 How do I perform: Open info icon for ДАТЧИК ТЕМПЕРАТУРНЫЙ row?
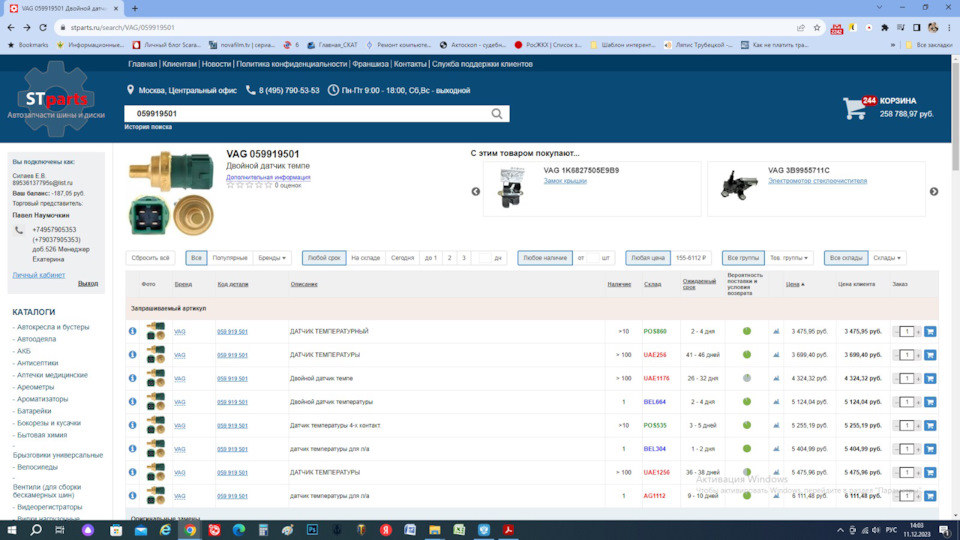tap(132, 331)
